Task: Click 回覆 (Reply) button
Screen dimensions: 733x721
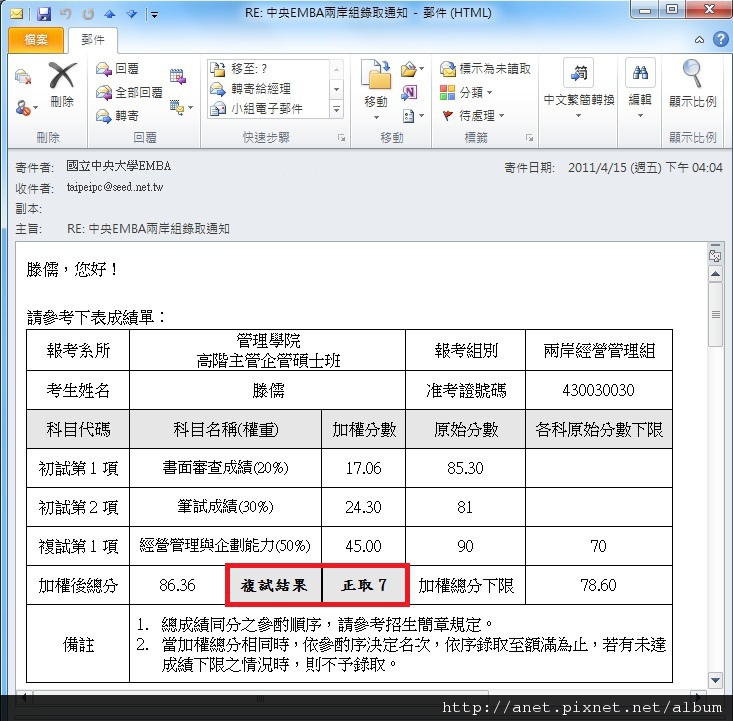Action: (x=118, y=69)
